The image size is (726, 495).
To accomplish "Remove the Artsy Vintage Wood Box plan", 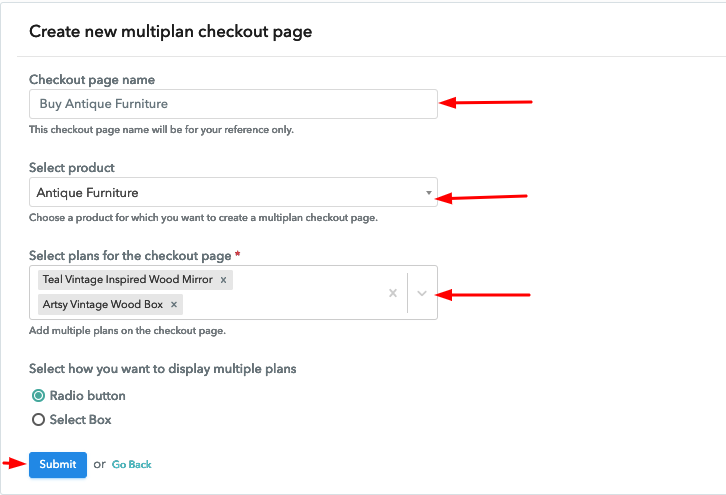I will 174,304.
